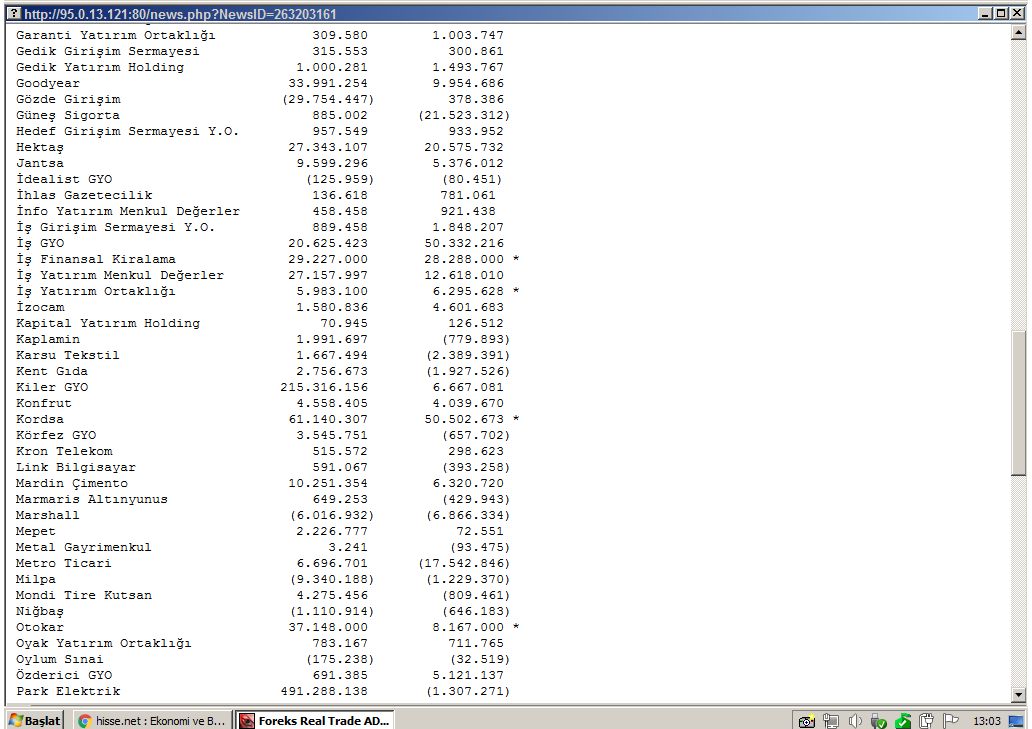Click Otokar value 37.148.000
The height and width of the screenshot is (729, 1032).
pyautogui.click(x=328, y=628)
